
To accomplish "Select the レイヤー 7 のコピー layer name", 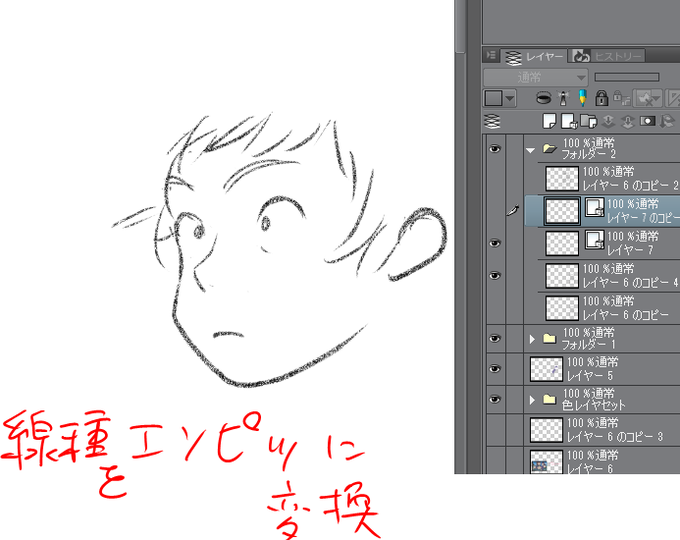I will coord(643,218).
